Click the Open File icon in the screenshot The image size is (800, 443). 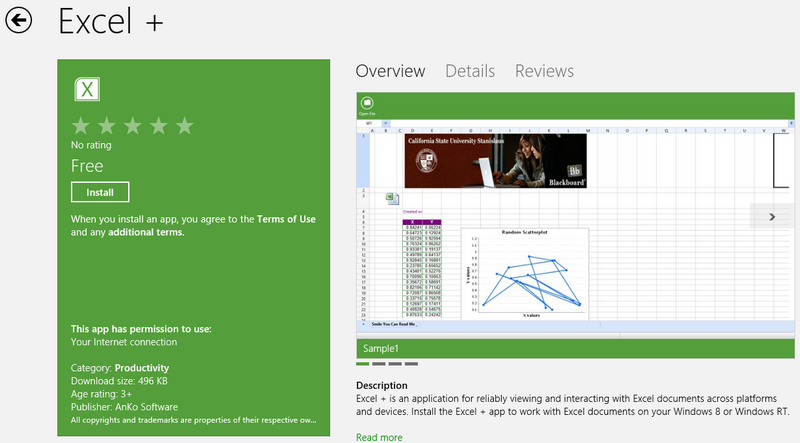tap(367, 103)
